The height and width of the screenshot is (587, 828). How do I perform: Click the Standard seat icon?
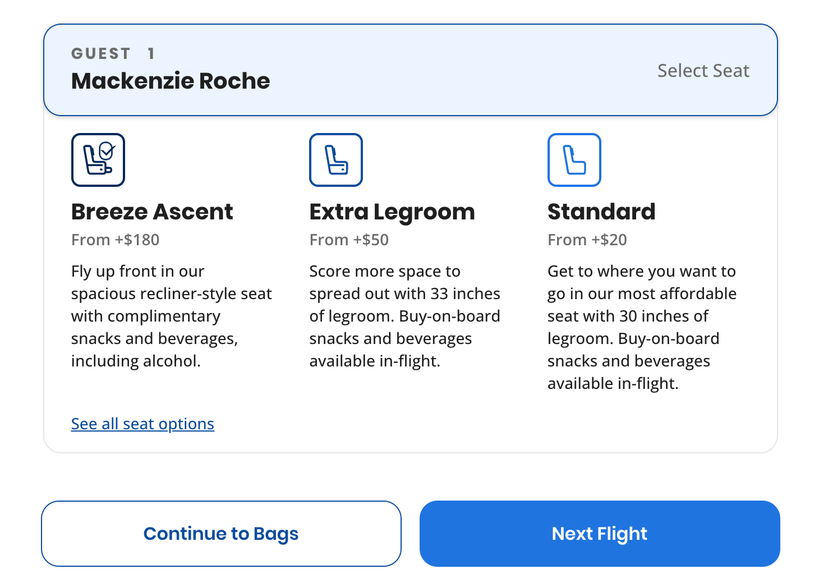574,160
